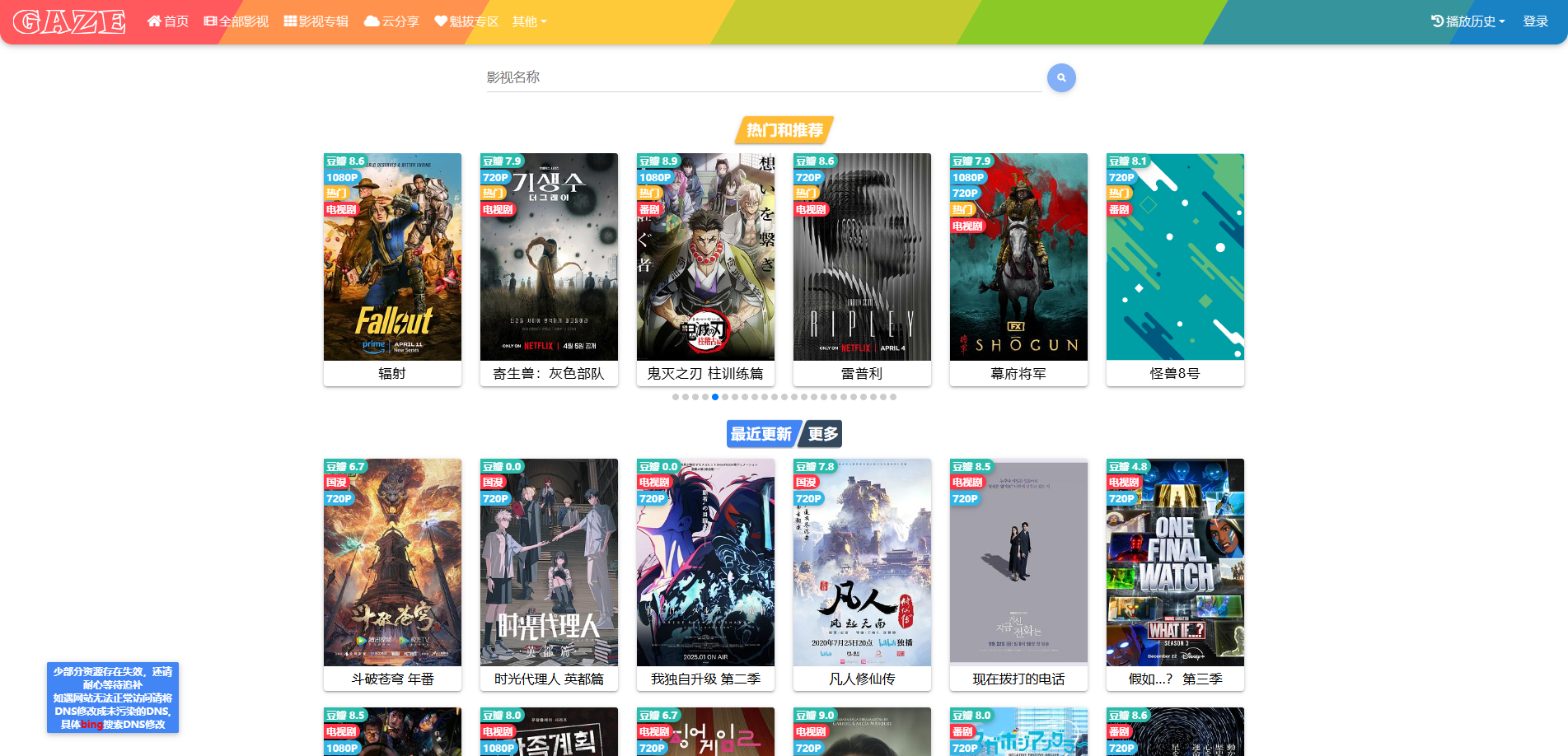Click the 豆瓣 0.0 badge on 时光代理人
This screenshot has width=1568, height=756.
(x=503, y=467)
